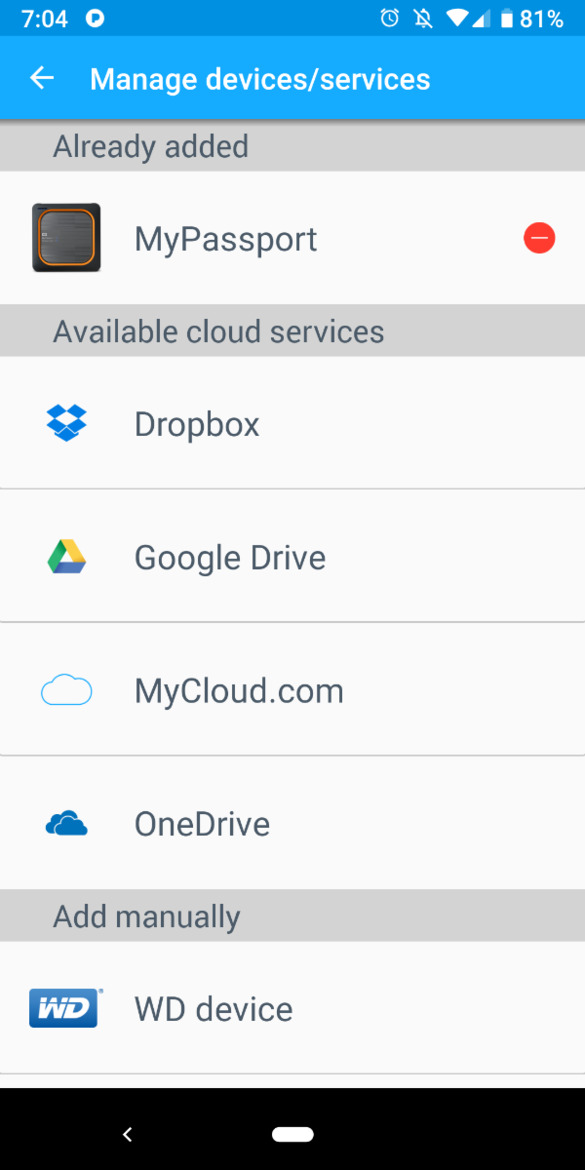Tap Android system back button
Image resolution: width=585 pixels, height=1170 pixels.
pos(128,1134)
